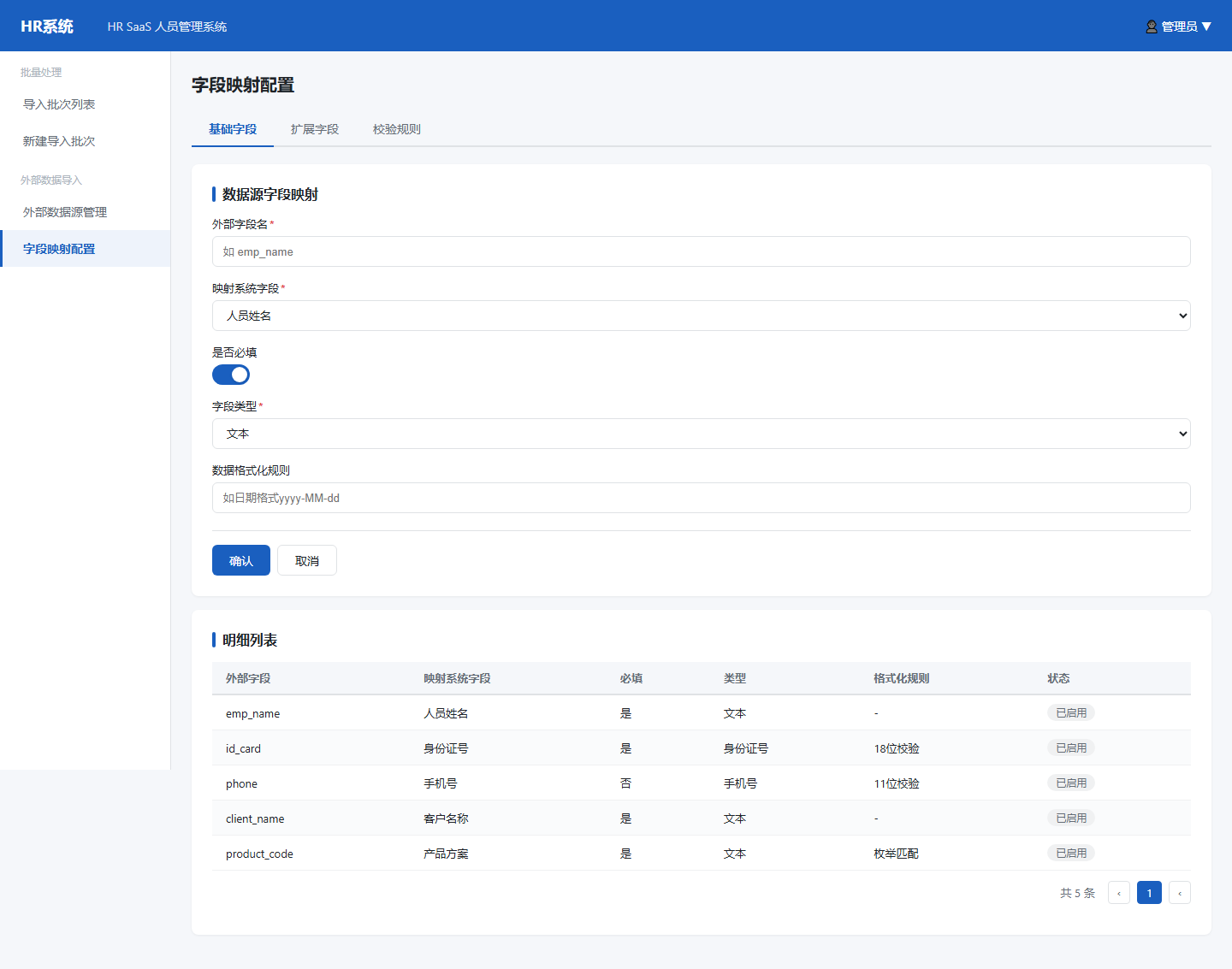This screenshot has width=1232, height=969.
Task: Click the 已启用 badge in client_name row
Action: click(1071, 818)
